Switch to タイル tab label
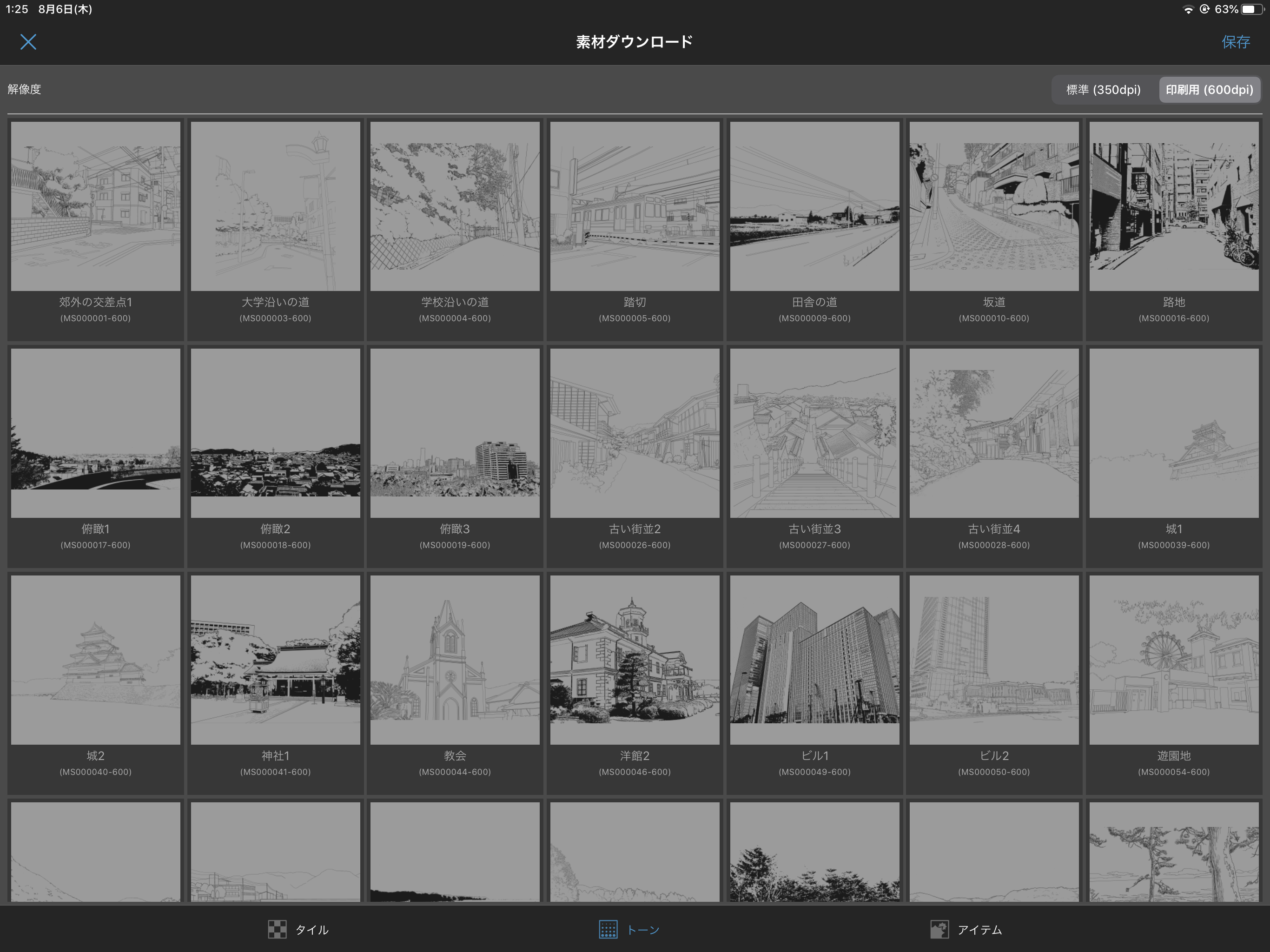Viewport: 1270px width, 952px height. (x=312, y=930)
